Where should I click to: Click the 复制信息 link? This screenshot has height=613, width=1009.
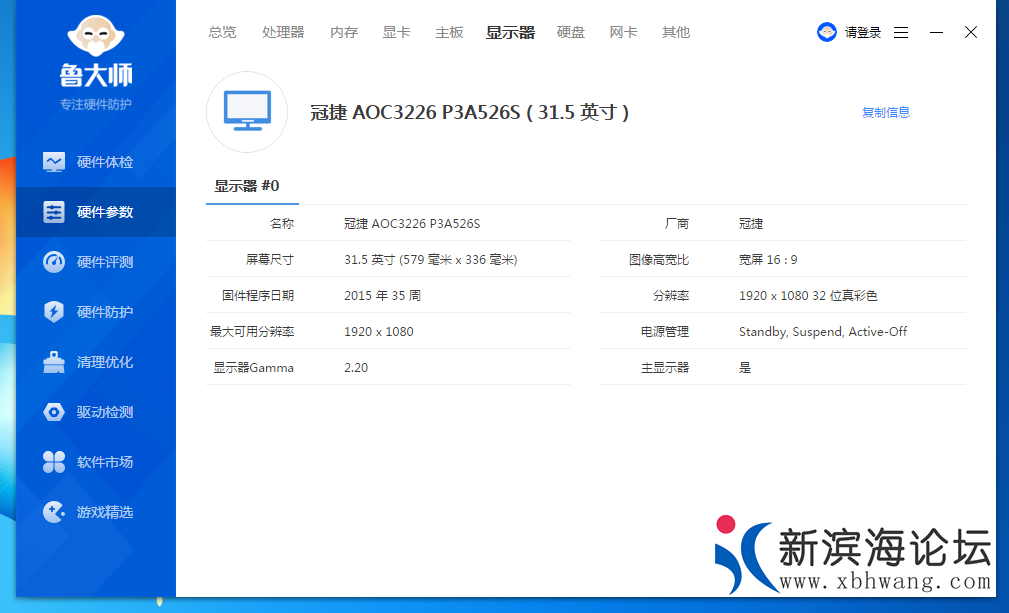click(886, 112)
